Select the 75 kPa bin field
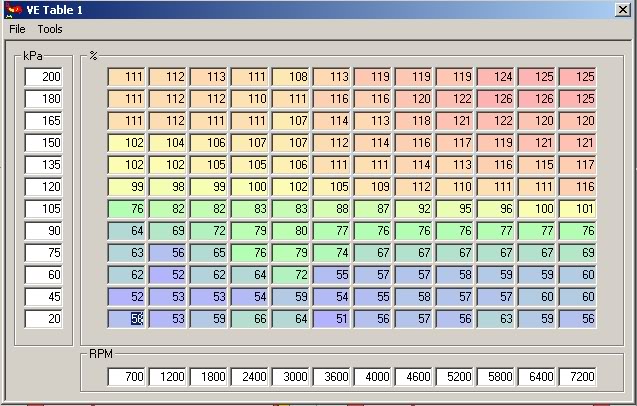 point(43,252)
